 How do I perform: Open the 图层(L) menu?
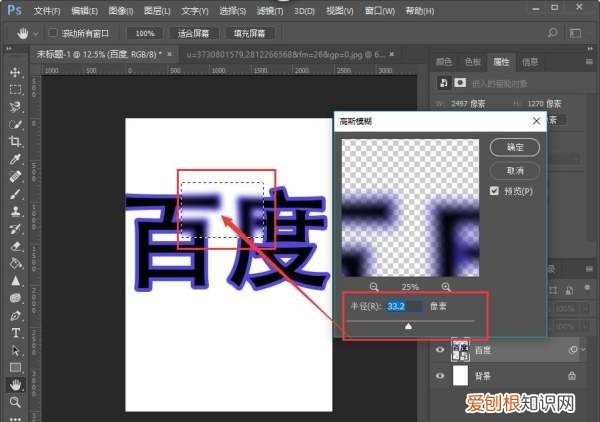tap(157, 11)
